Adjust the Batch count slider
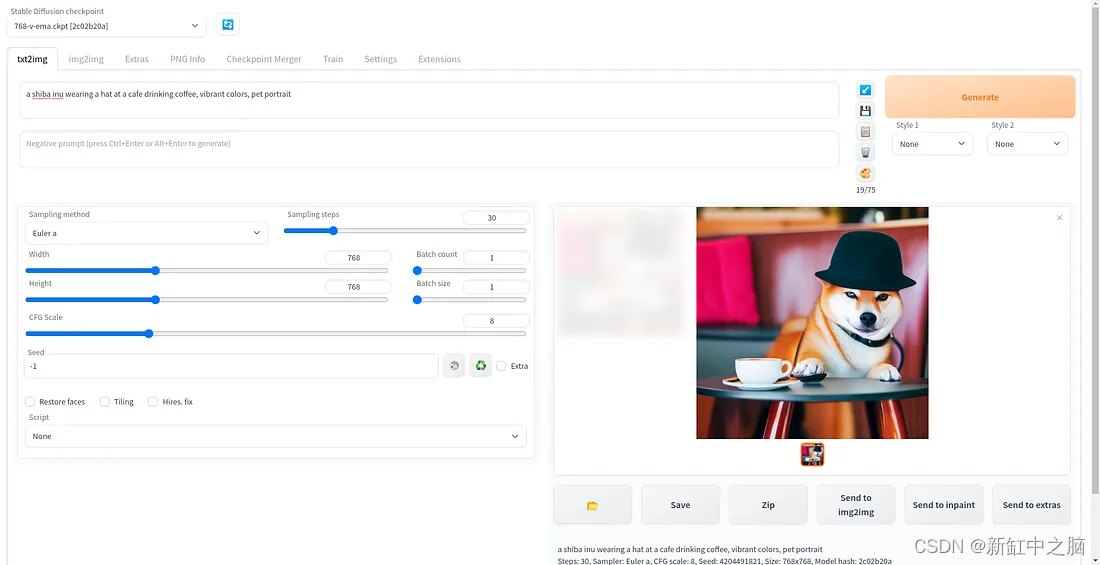The height and width of the screenshot is (565, 1100). [x=469, y=270]
